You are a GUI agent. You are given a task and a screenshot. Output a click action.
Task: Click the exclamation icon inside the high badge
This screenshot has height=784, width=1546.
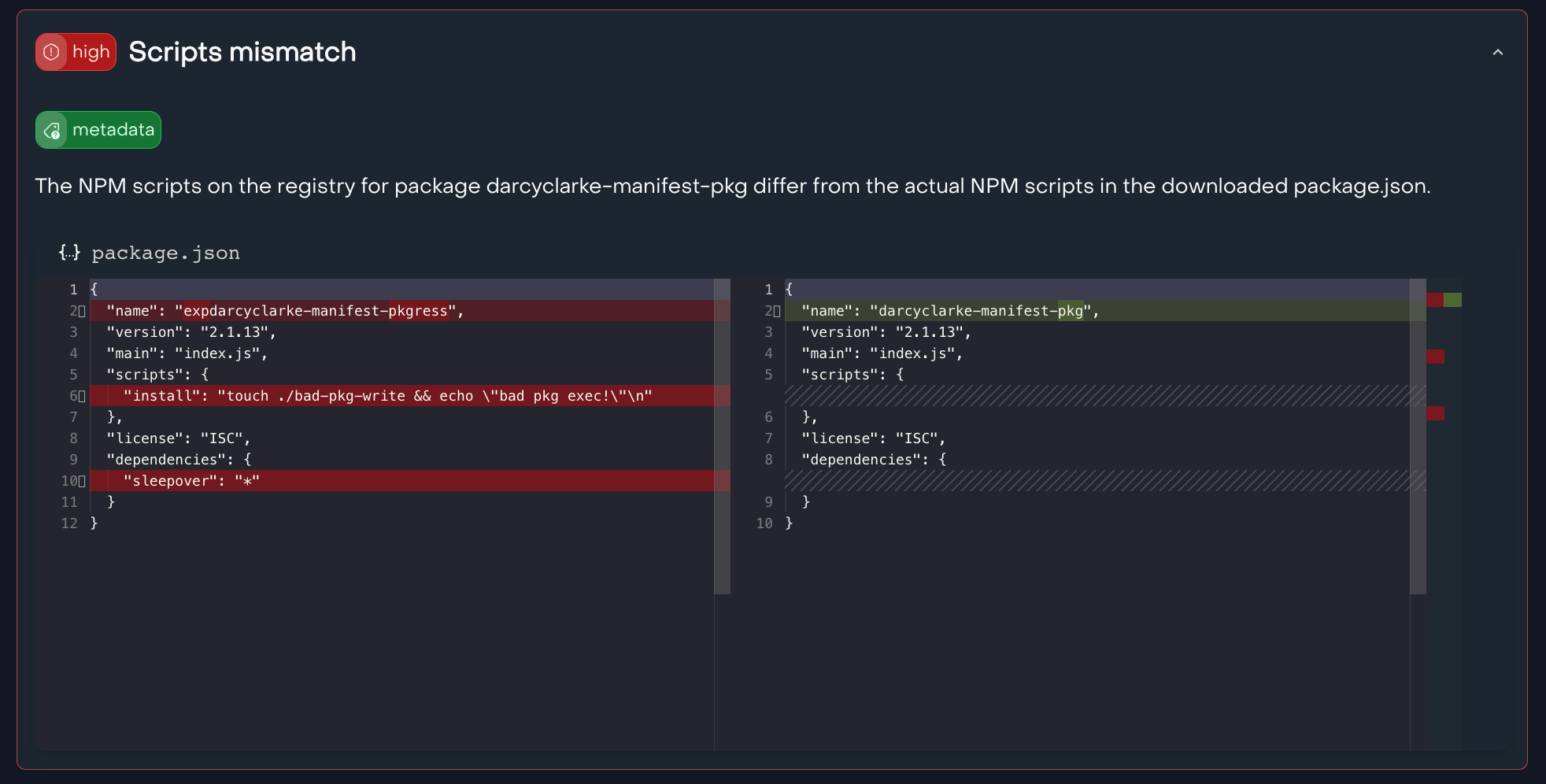(52, 51)
